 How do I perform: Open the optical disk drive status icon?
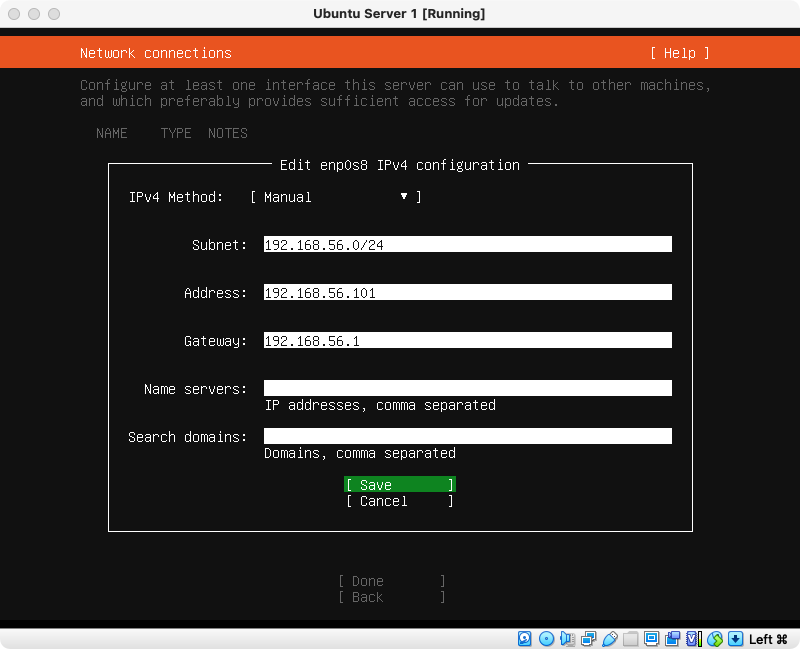click(546, 638)
